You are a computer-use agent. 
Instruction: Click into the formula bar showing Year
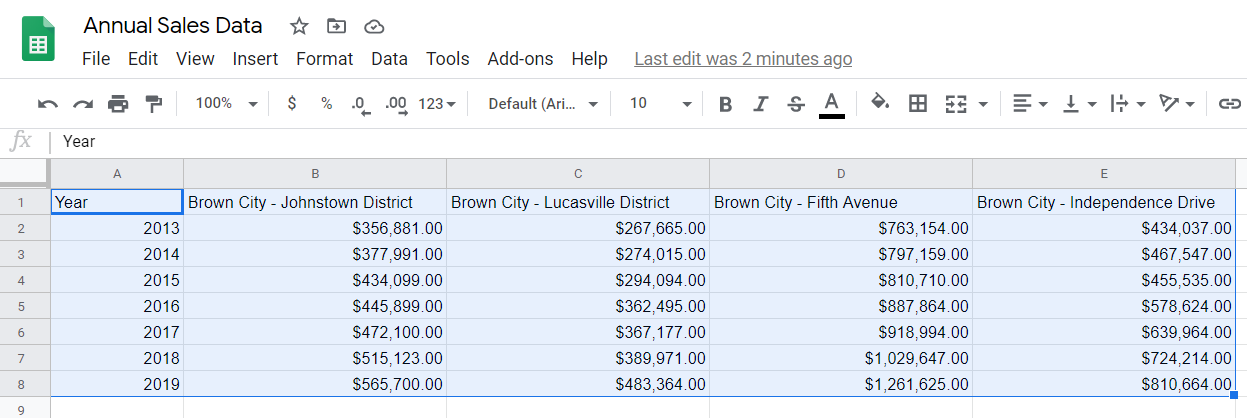click(650, 141)
